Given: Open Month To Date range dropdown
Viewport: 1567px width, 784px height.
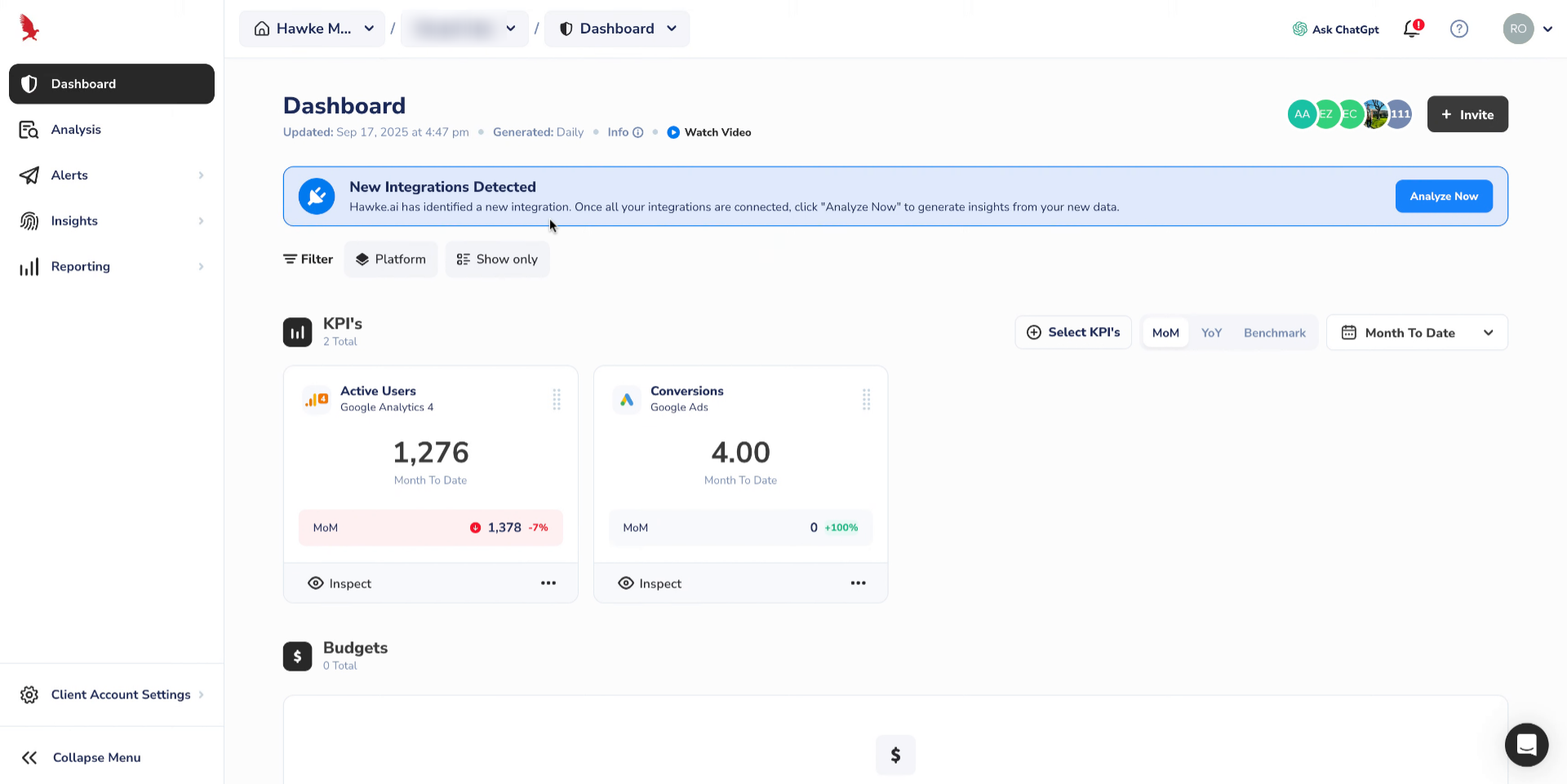Looking at the screenshot, I should [1417, 333].
